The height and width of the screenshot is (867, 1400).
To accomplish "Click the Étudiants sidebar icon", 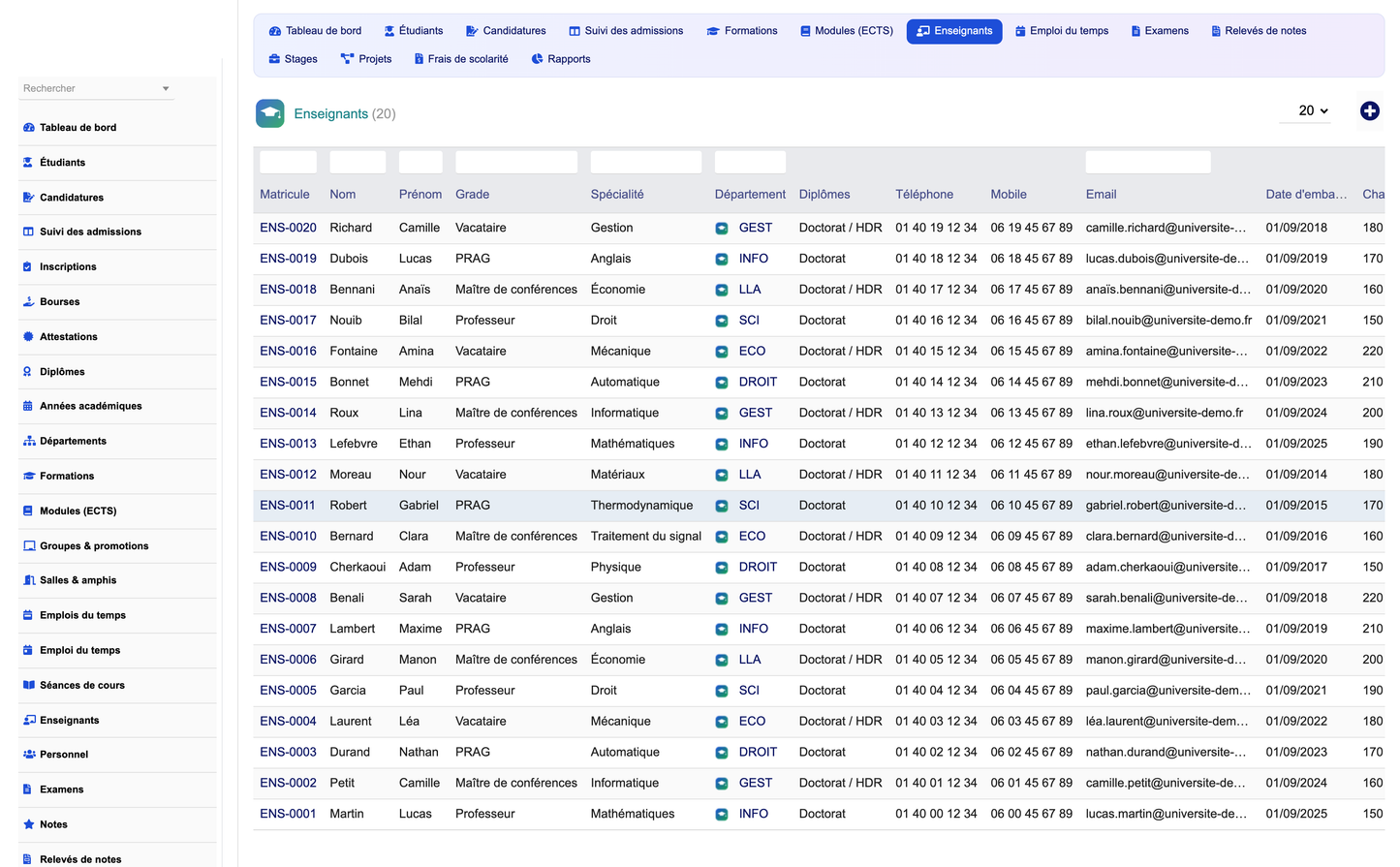I will (x=28, y=163).
